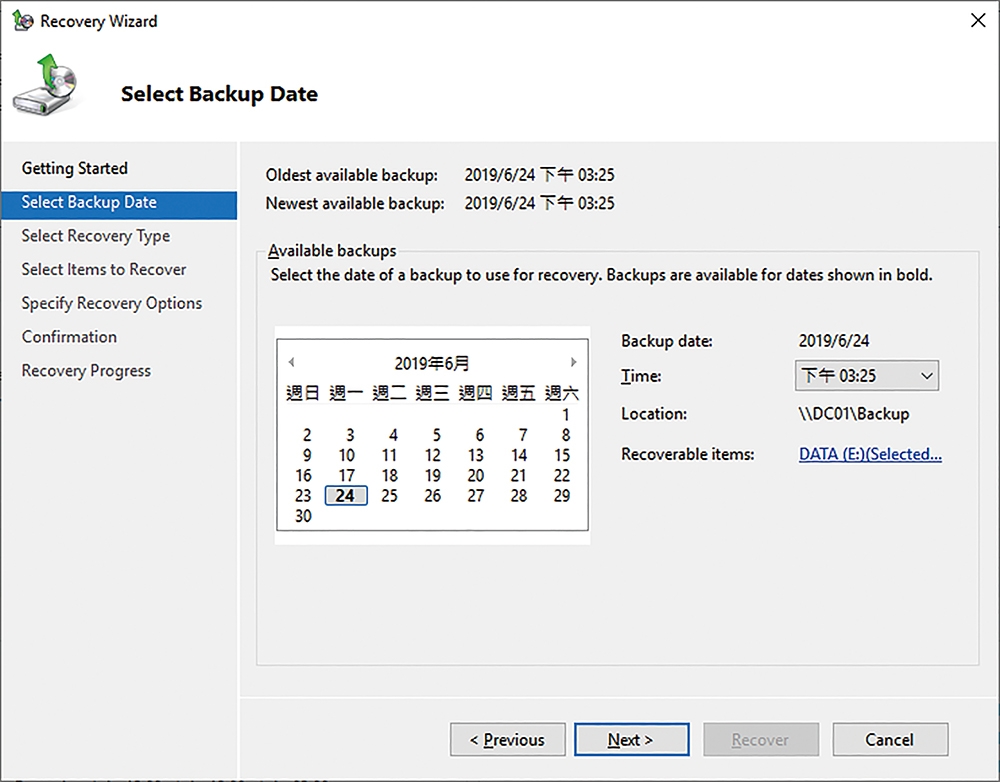Choose date 12 in the calendar
The height and width of the screenshot is (782, 1000).
433,455
